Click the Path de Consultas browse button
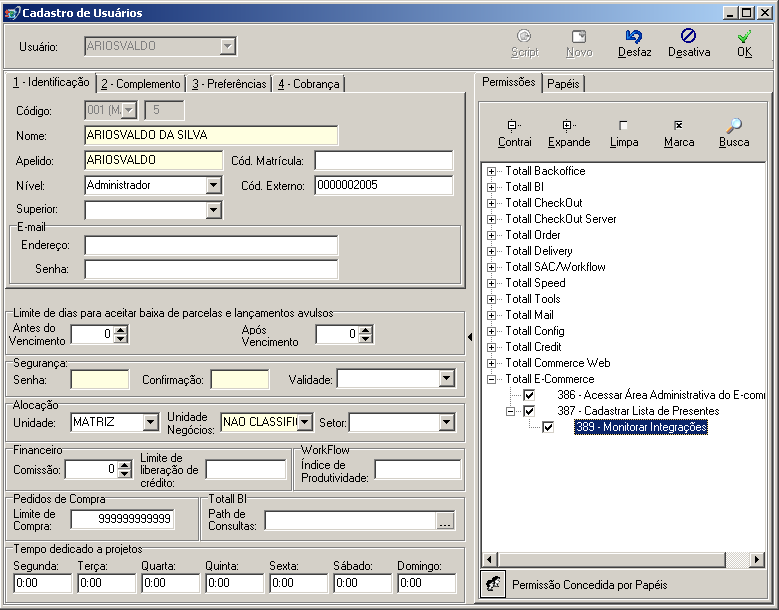The width and height of the screenshot is (779, 610). pos(445,520)
